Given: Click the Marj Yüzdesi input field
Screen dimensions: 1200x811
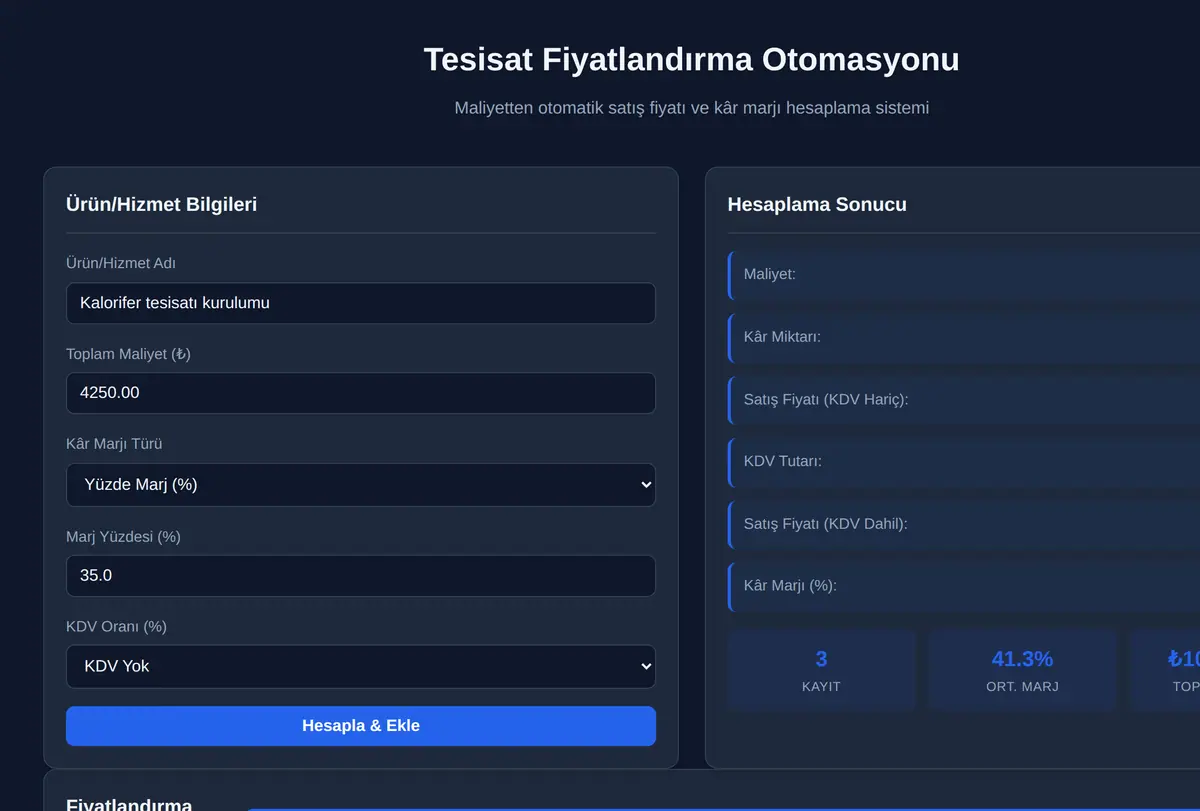Looking at the screenshot, I should (361, 576).
